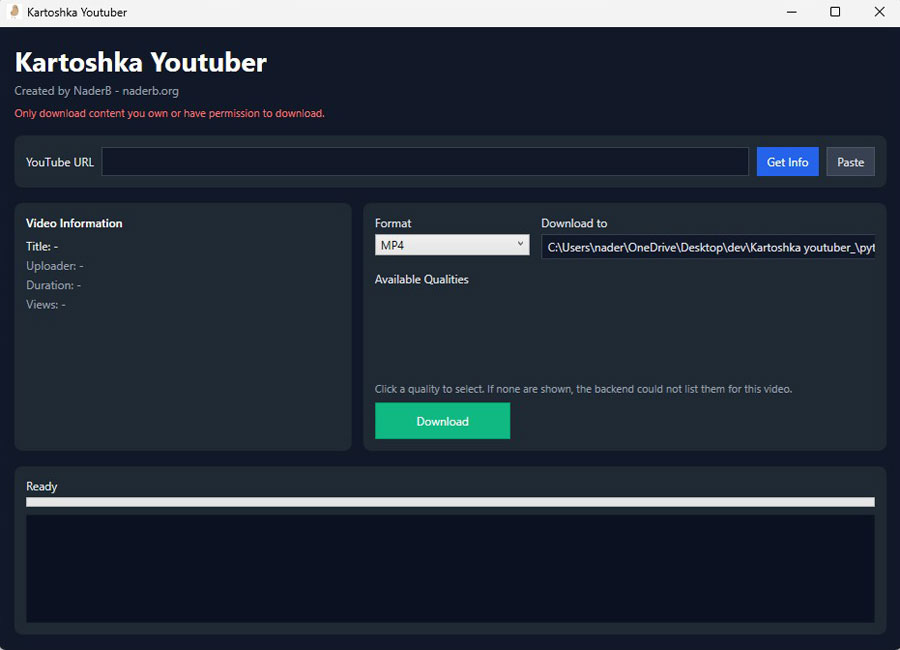Click the Available Qualities label
The width and height of the screenshot is (900, 650).
[424, 279]
